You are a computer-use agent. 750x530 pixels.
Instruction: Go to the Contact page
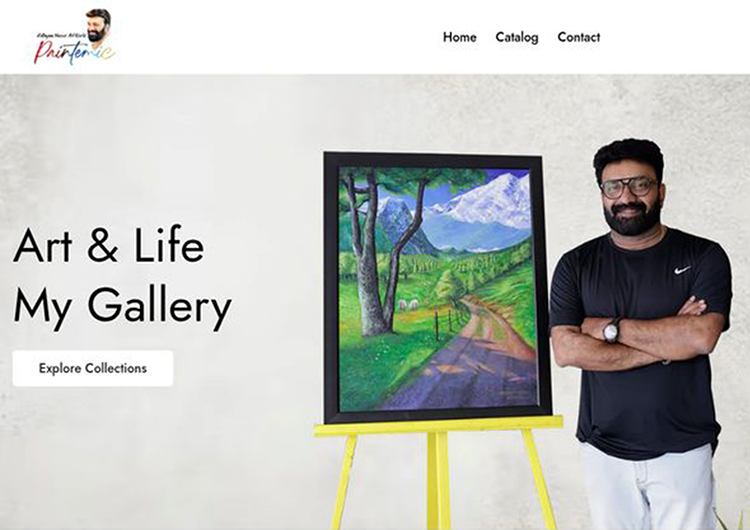pos(579,37)
